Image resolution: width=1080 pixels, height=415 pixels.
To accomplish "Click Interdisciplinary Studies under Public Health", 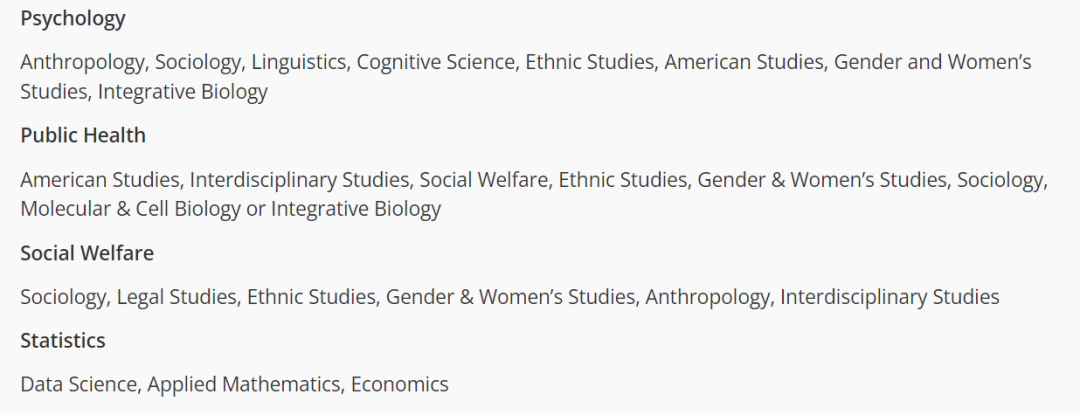I will (x=299, y=180).
